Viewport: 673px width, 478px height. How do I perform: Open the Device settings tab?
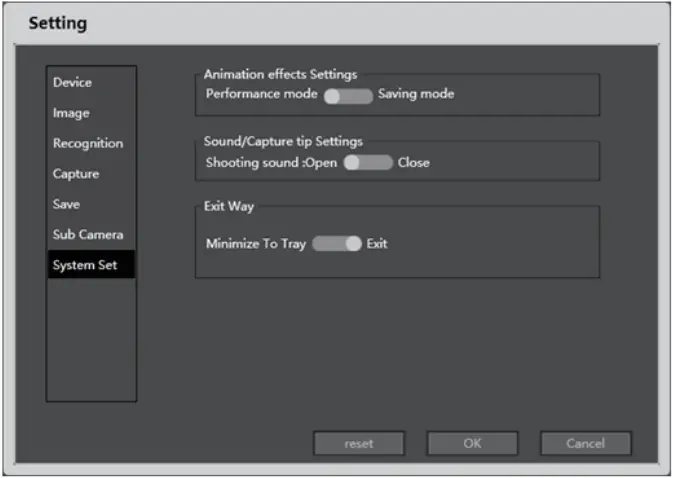pos(72,82)
